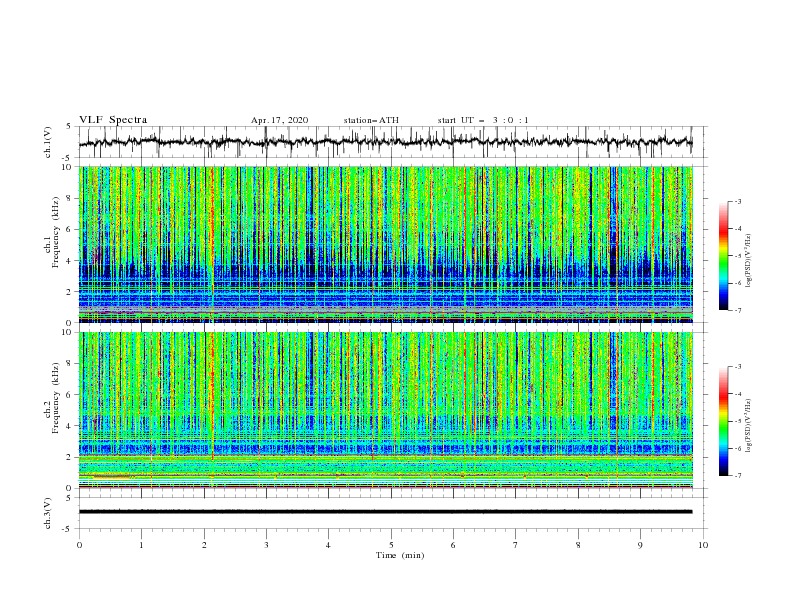Click the "ch.3(V)" waveform axis label
The image size is (792, 612).
[48, 513]
